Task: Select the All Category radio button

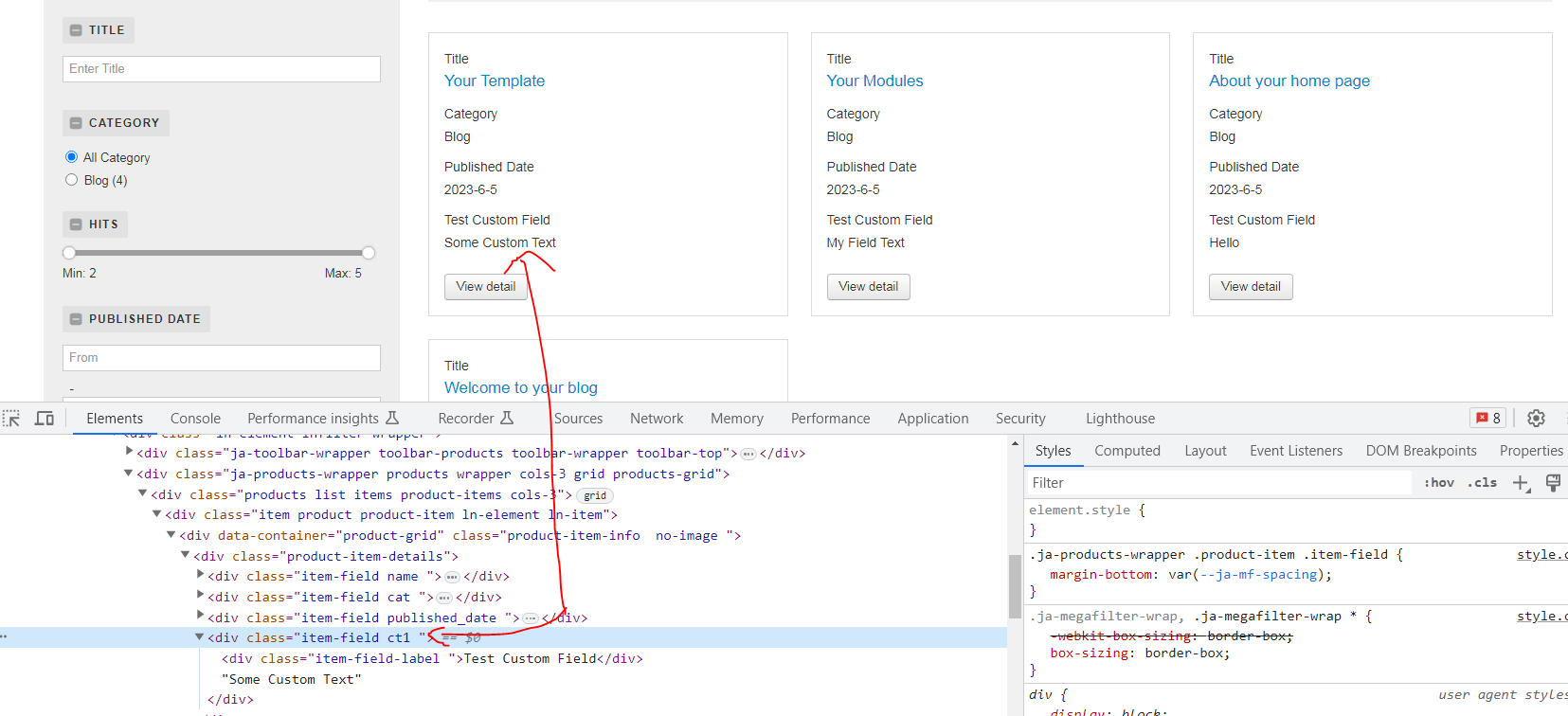Action: click(x=71, y=157)
